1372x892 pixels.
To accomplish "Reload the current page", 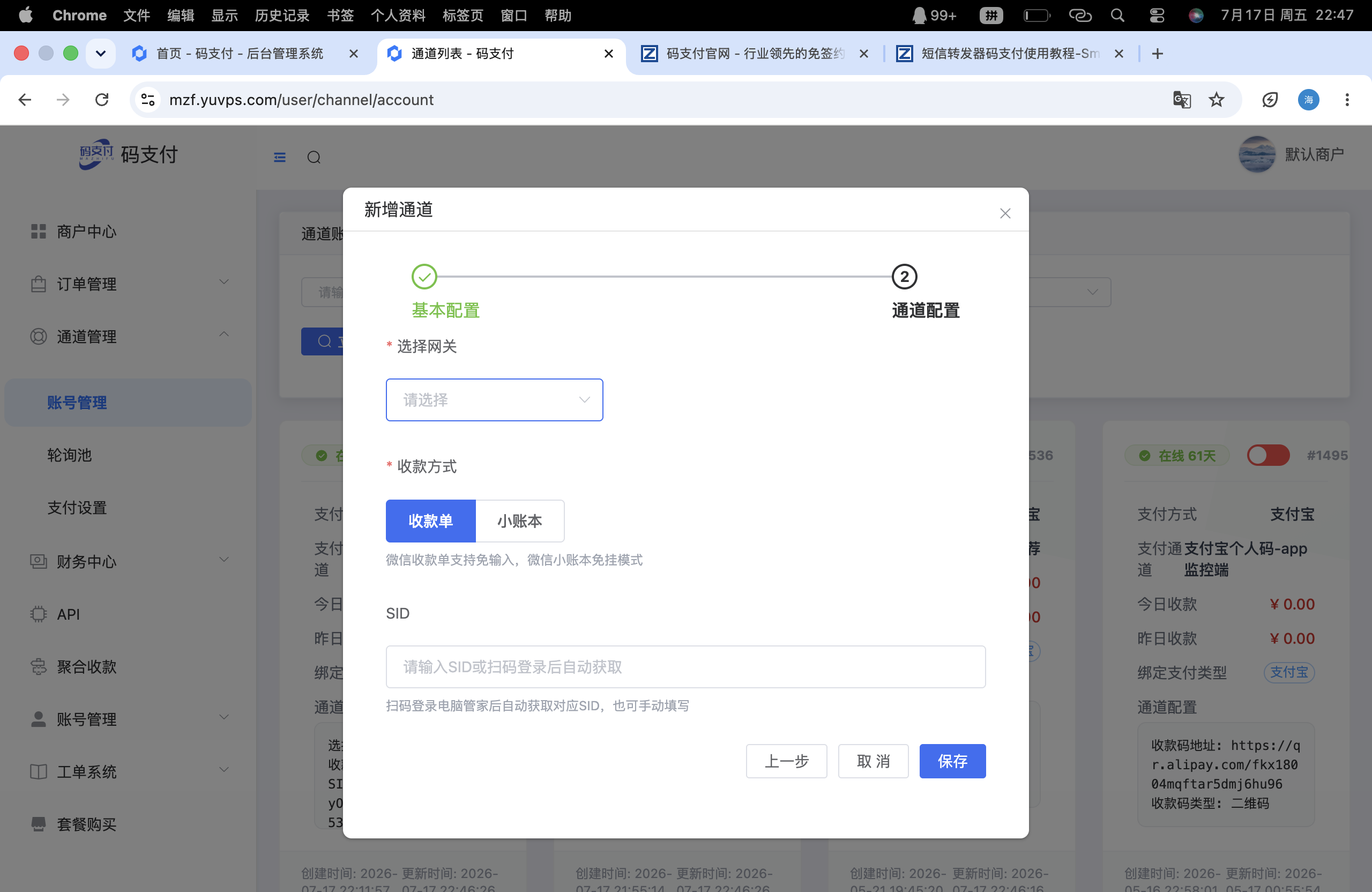I will click(102, 100).
